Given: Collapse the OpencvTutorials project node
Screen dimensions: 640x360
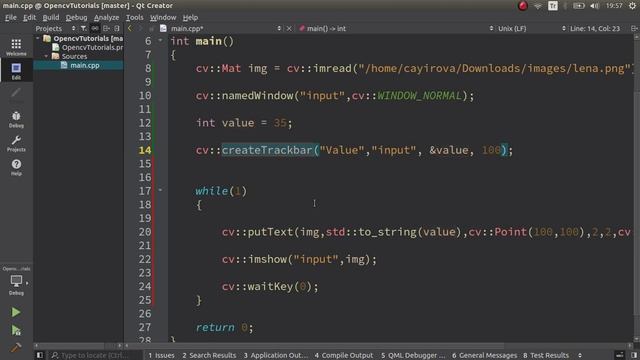Looking at the screenshot, I should click(x=38, y=38).
